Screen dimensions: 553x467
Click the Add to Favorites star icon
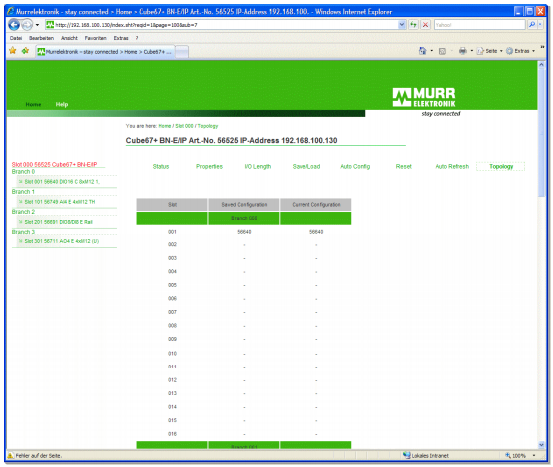pyautogui.click(x=25, y=51)
